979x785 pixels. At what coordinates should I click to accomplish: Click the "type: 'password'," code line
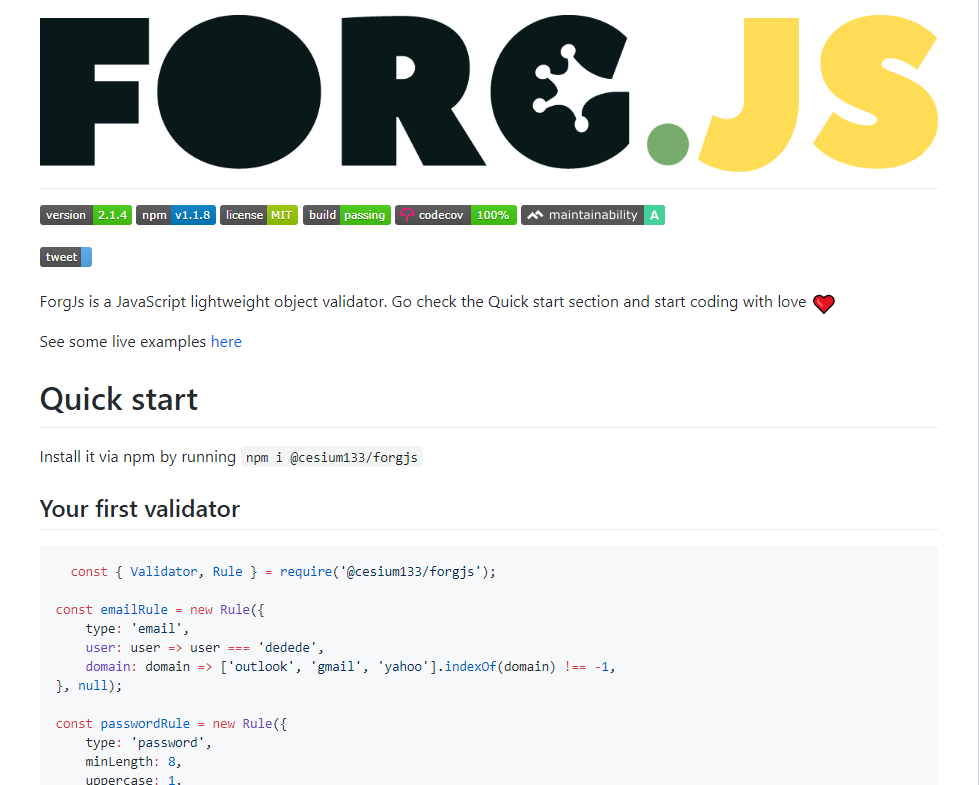[149, 743]
